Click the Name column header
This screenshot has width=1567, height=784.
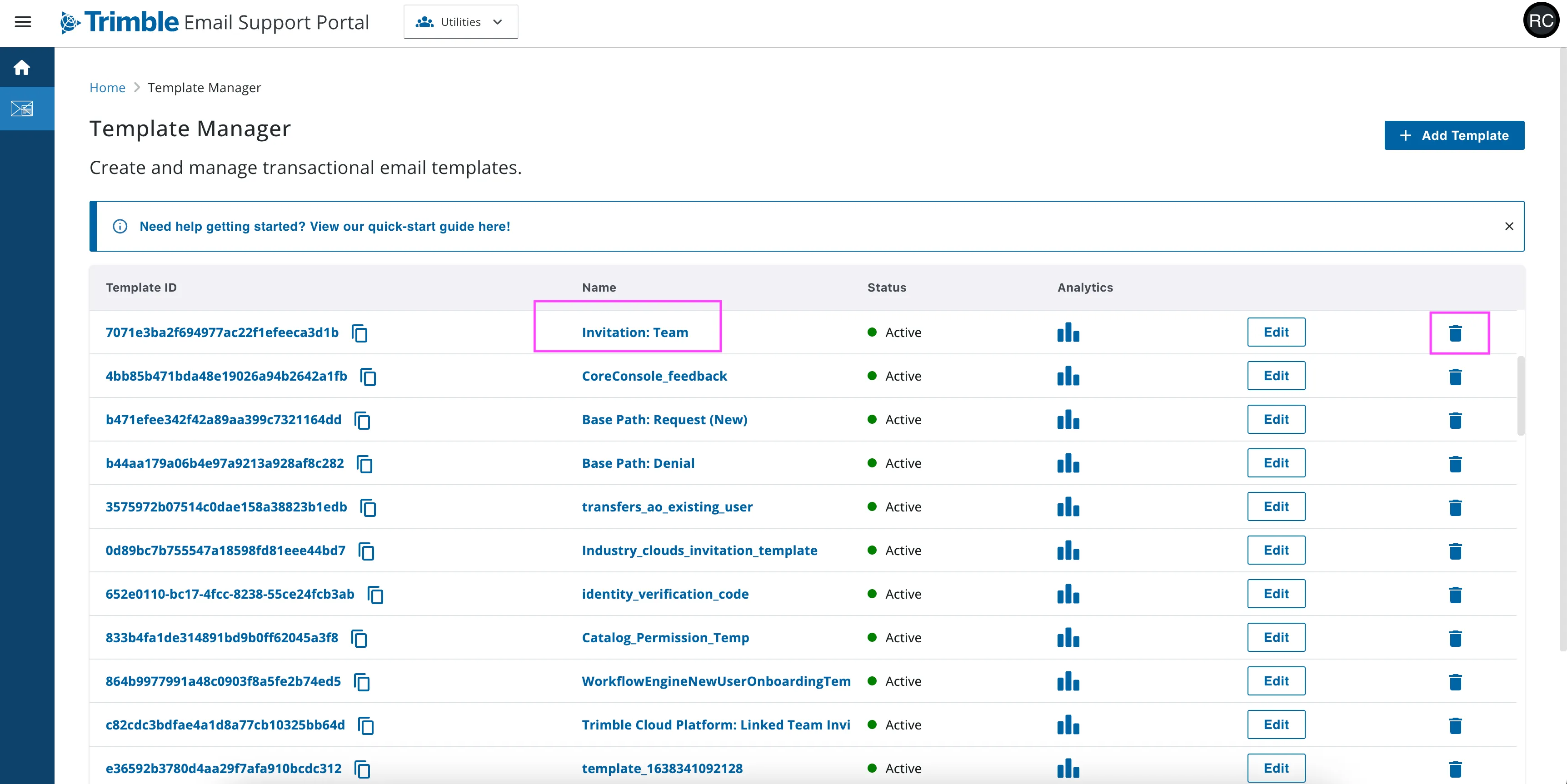599,287
